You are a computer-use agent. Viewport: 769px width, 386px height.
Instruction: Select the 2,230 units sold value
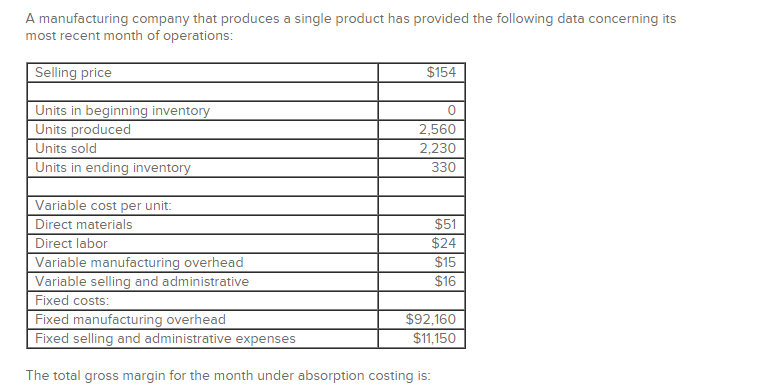coord(437,148)
